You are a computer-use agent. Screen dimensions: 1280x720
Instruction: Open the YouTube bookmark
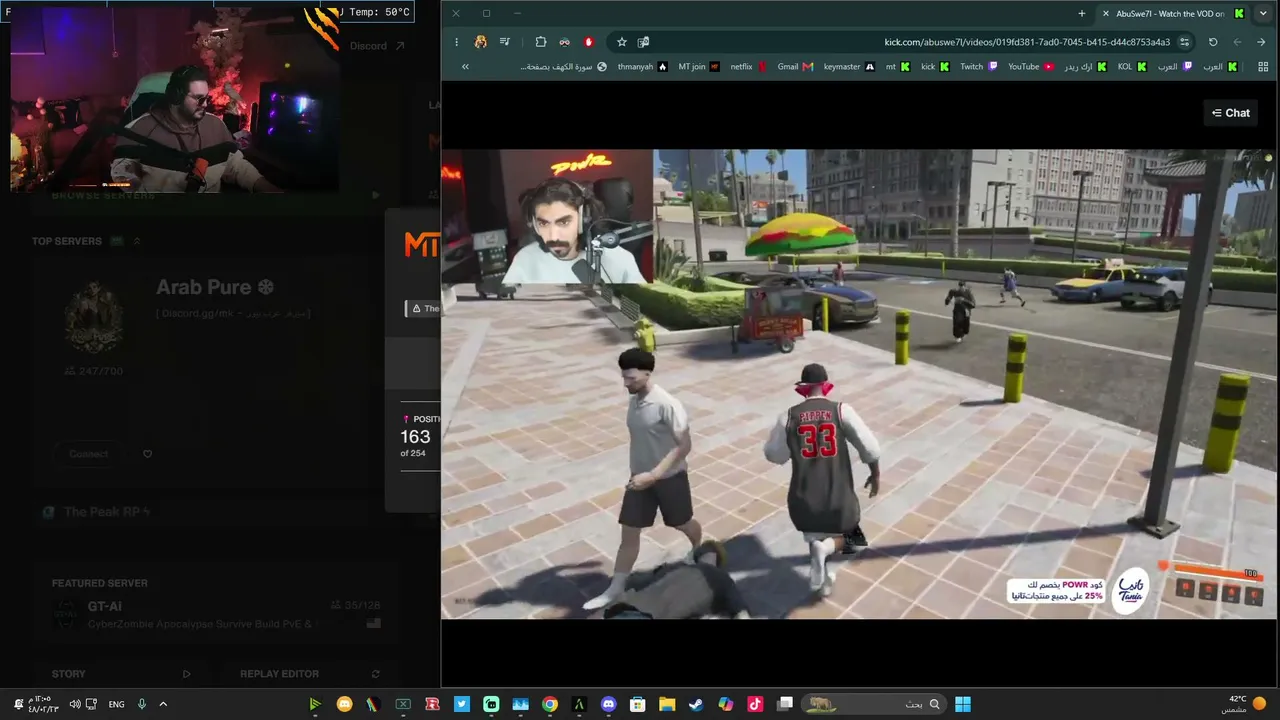click(1030, 66)
